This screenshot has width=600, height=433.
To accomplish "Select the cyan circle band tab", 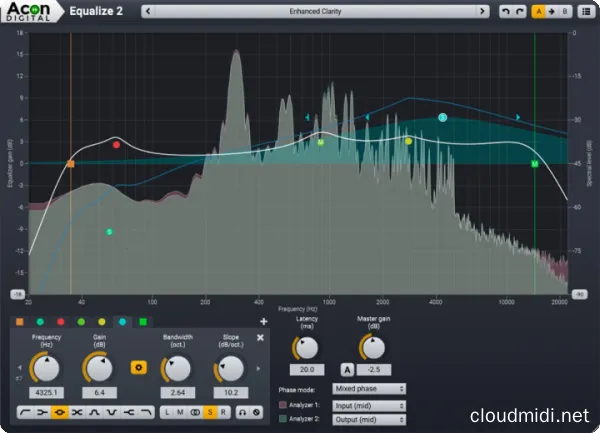I will 122,322.
